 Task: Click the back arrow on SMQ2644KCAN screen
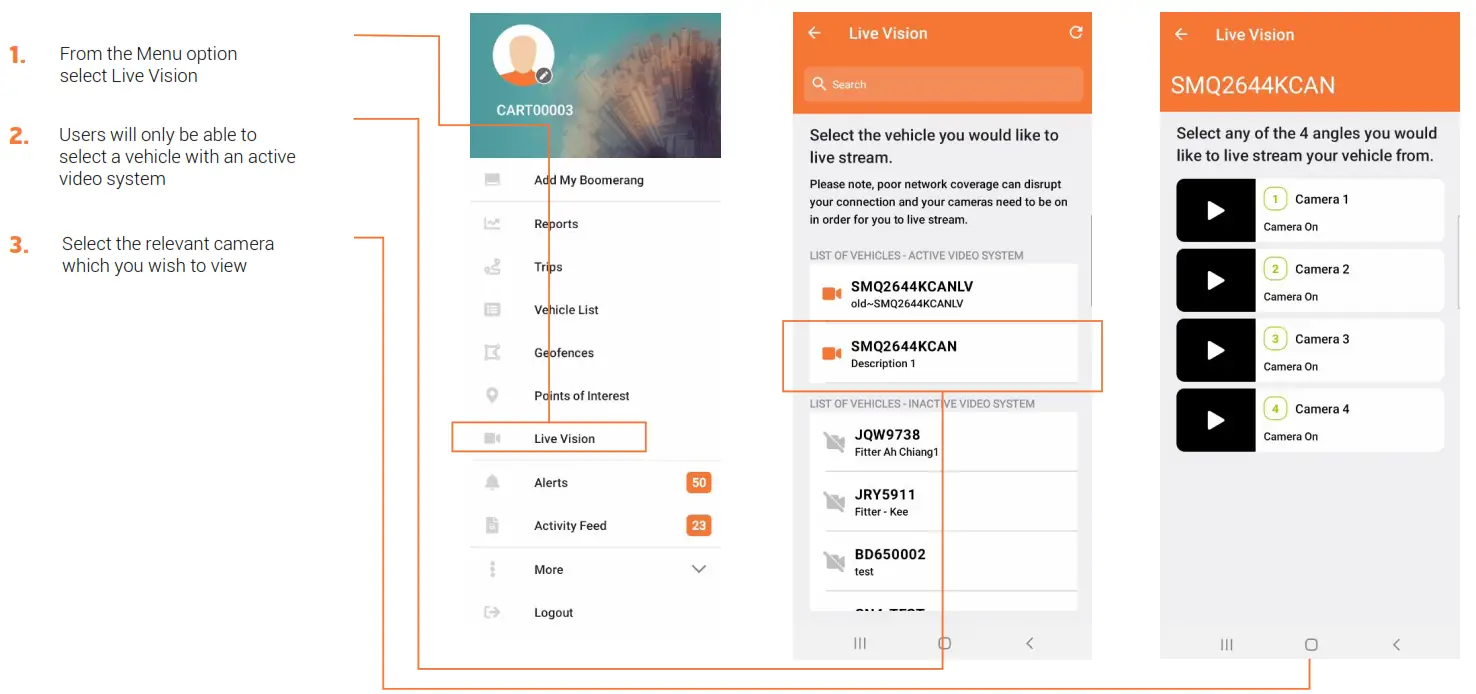point(1181,33)
